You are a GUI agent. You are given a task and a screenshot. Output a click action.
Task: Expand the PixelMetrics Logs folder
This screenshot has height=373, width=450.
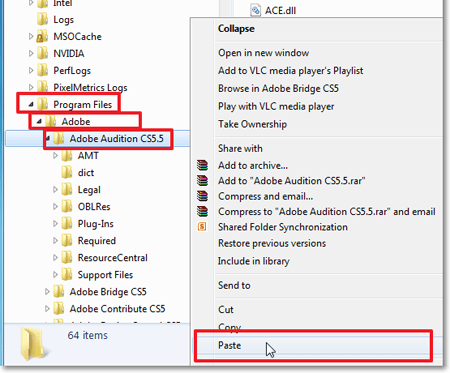click(31, 87)
